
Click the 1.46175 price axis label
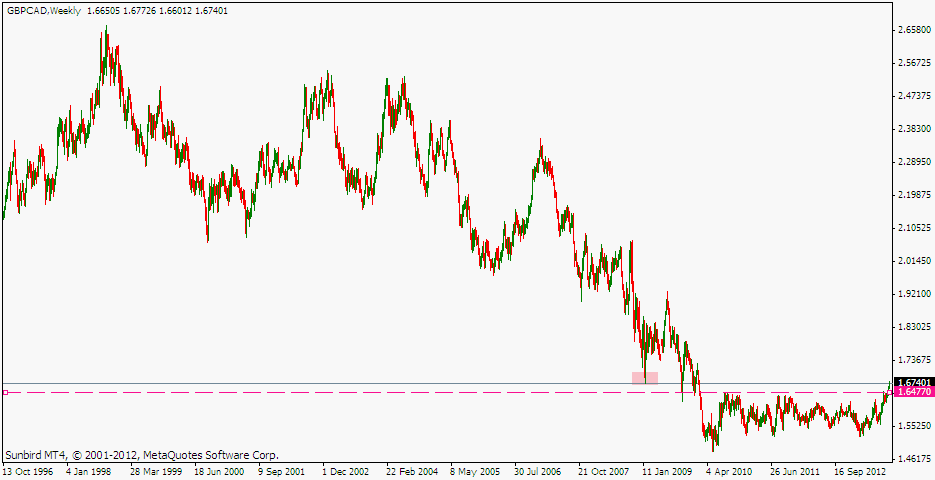pyautogui.click(x=914, y=459)
